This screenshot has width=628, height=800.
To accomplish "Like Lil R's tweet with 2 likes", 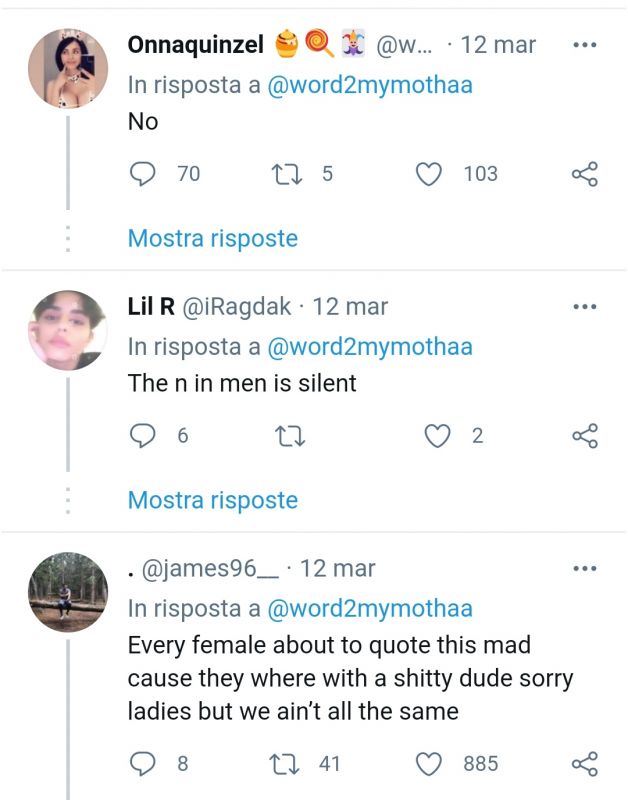I will (437, 435).
